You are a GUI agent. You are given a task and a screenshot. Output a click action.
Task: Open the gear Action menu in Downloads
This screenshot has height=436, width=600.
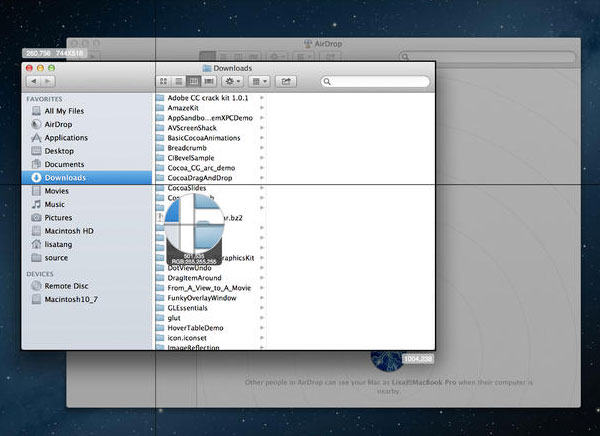pyautogui.click(x=232, y=81)
